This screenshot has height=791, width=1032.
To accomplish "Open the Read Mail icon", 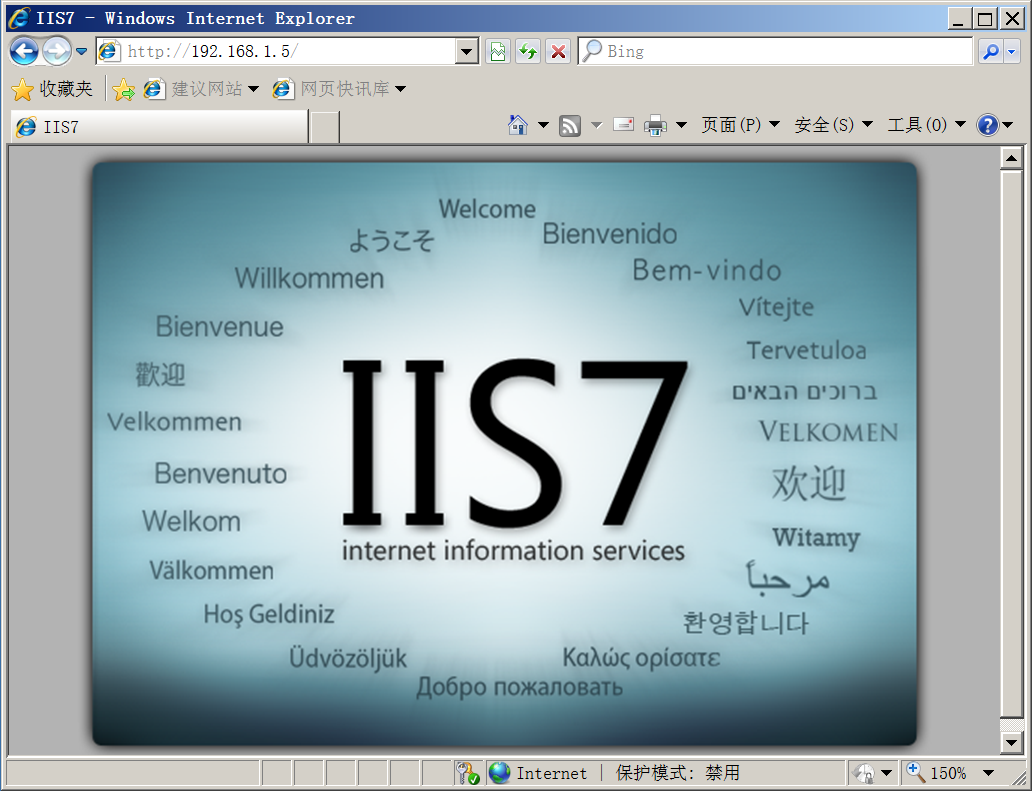I will pyautogui.click(x=624, y=125).
